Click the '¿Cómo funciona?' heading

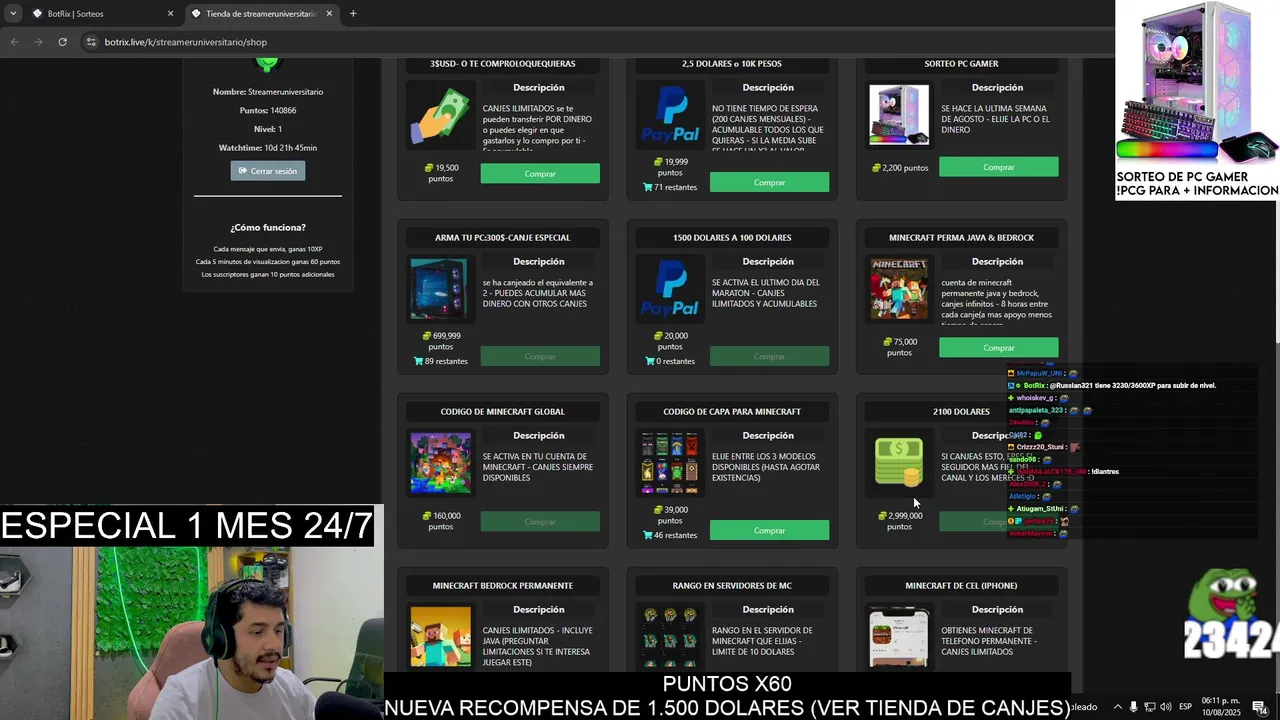click(268, 228)
